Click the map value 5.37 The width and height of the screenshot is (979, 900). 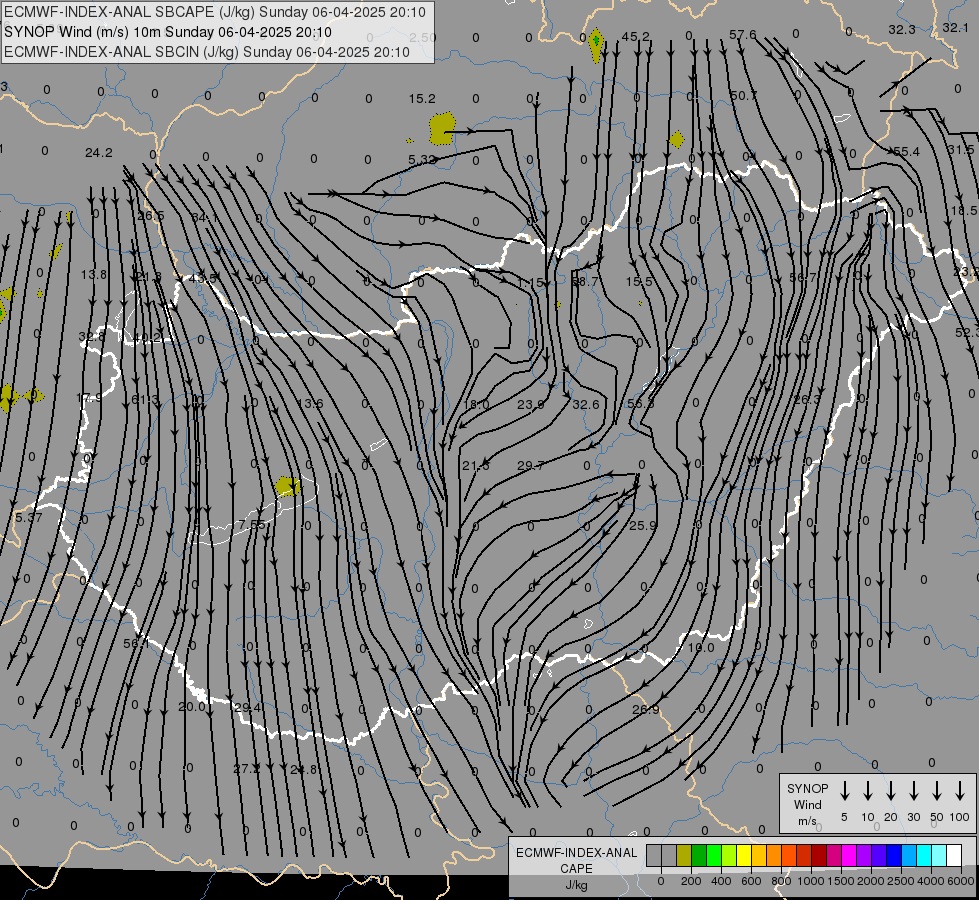pyautogui.click(x=29, y=517)
